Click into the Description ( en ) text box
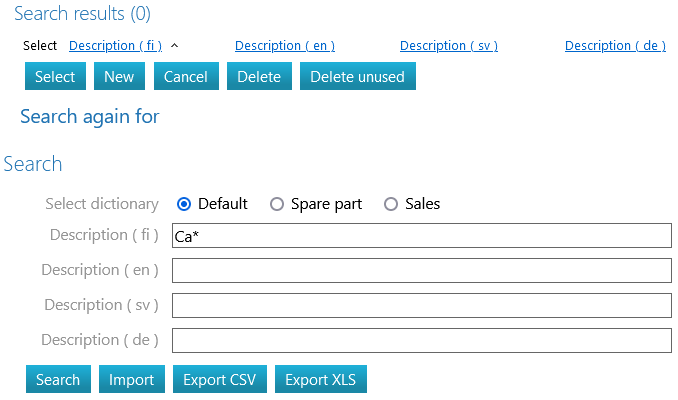Screen dimensions: 678x400 pyautogui.click(x=421, y=271)
